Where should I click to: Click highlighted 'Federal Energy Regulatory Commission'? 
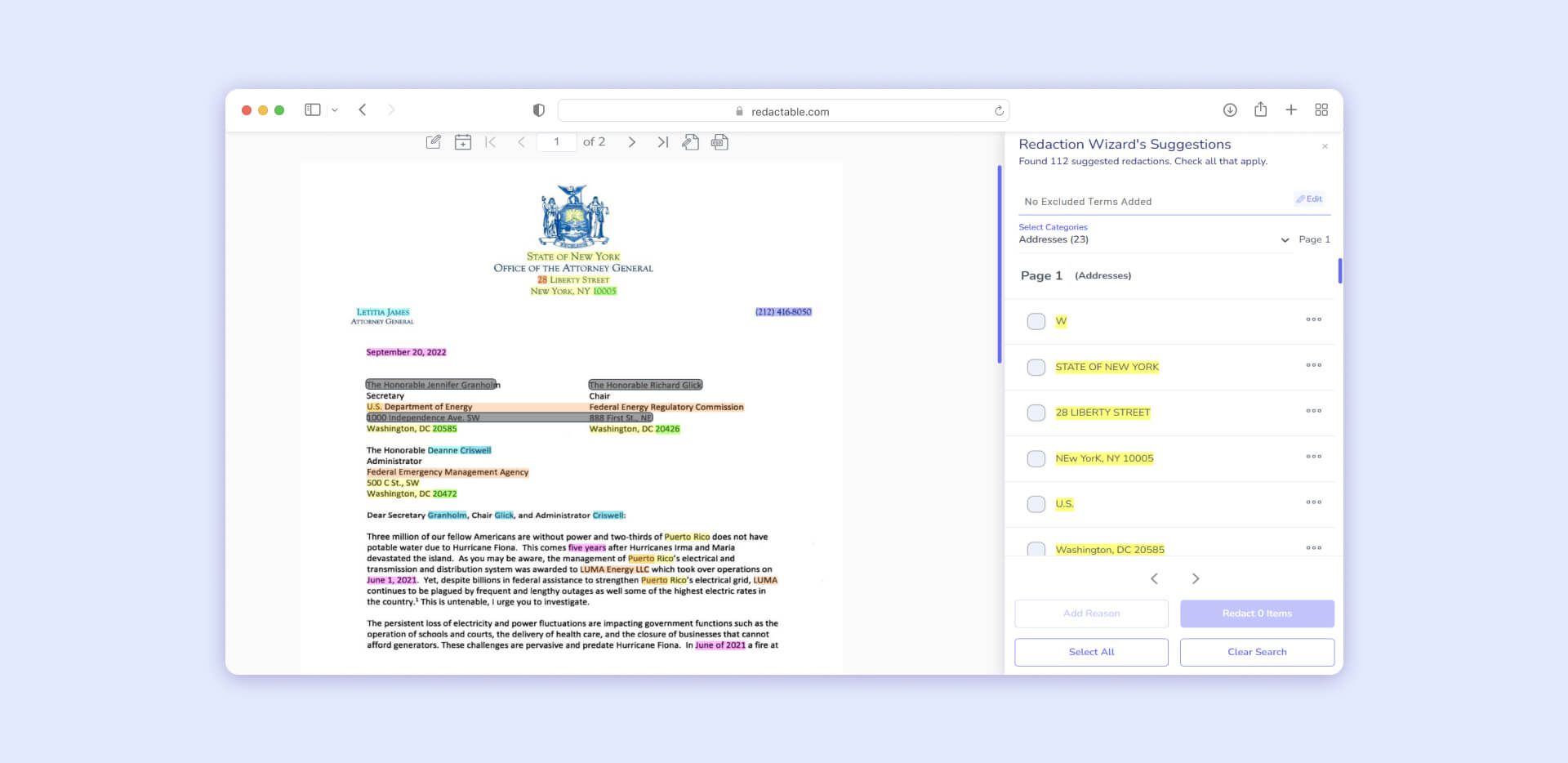click(x=666, y=407)
